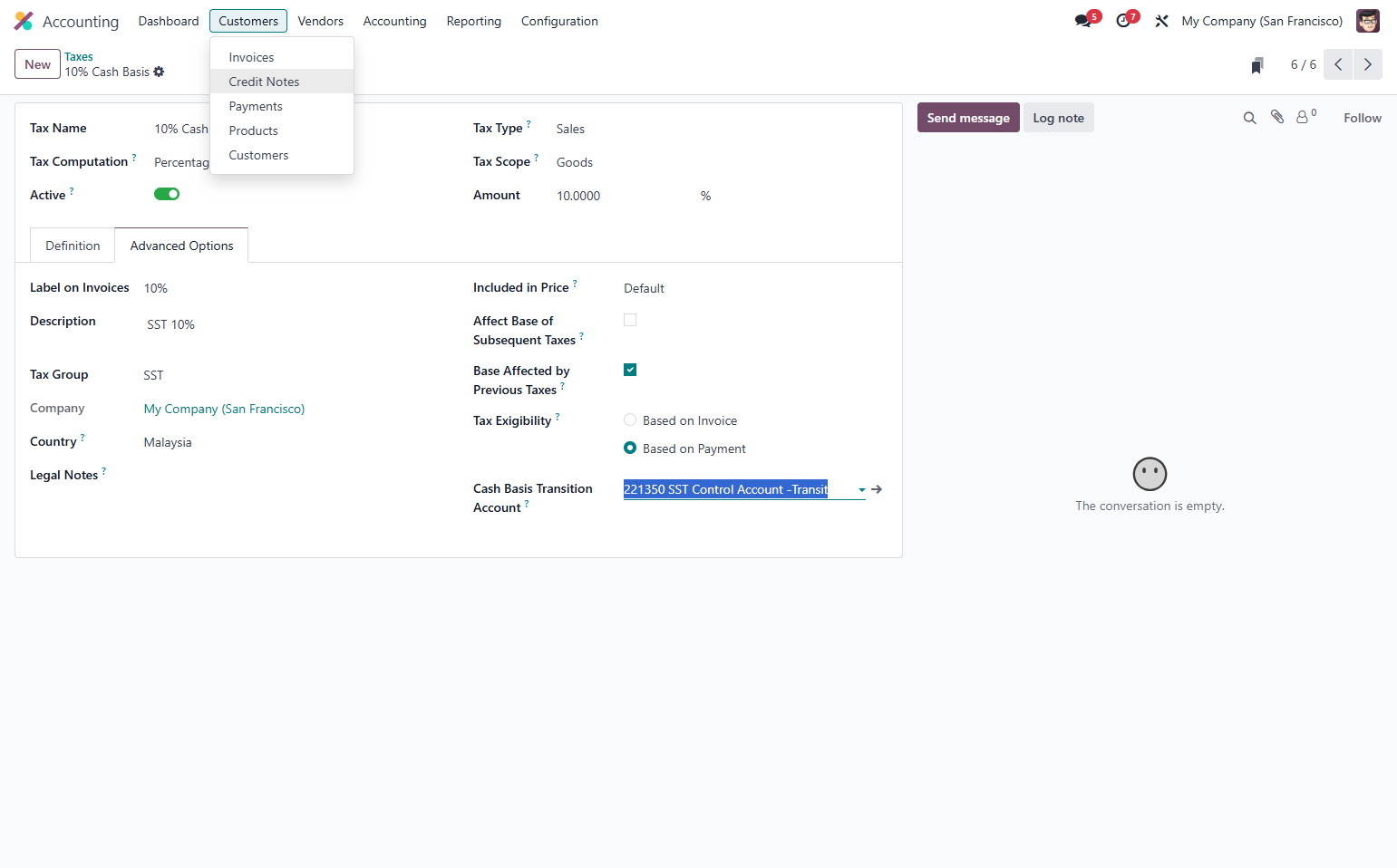Follow this tax record
Image resolution: width=1397 pixels, height=868 pixels.
(1363, 118)
